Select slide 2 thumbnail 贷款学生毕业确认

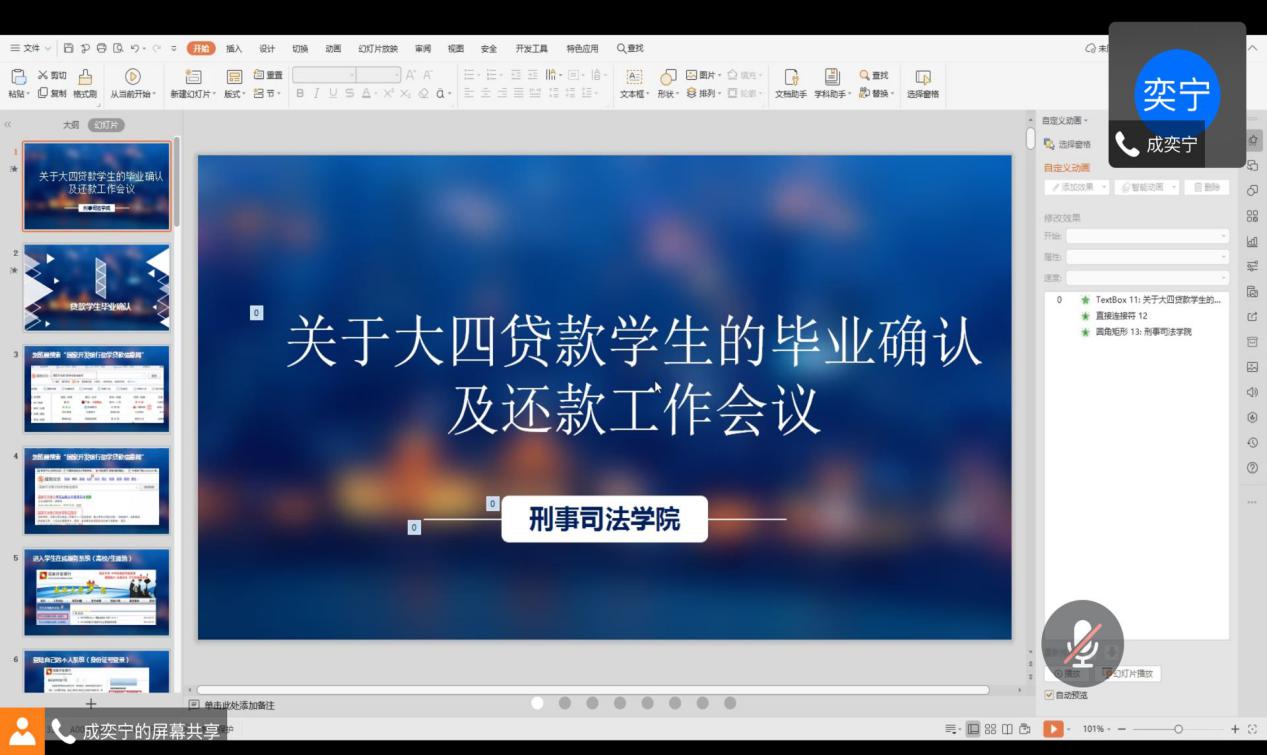(x=97, y=288)
